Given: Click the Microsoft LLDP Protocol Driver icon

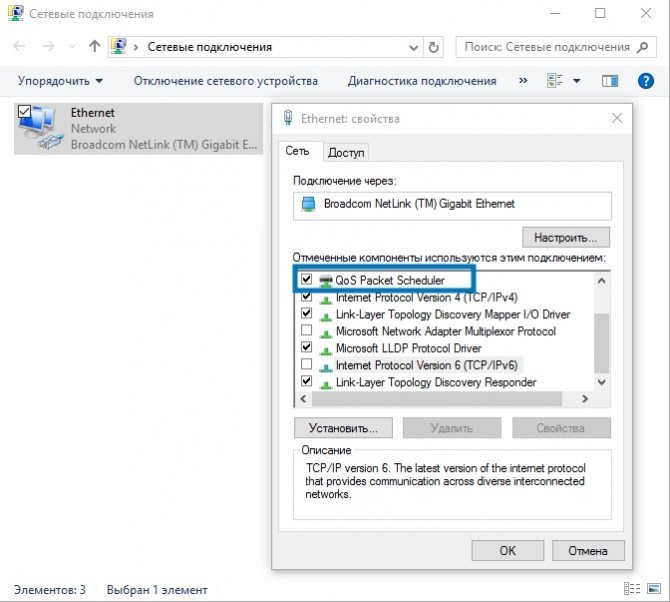Looking at the screenshot, I should pos(326,350).
